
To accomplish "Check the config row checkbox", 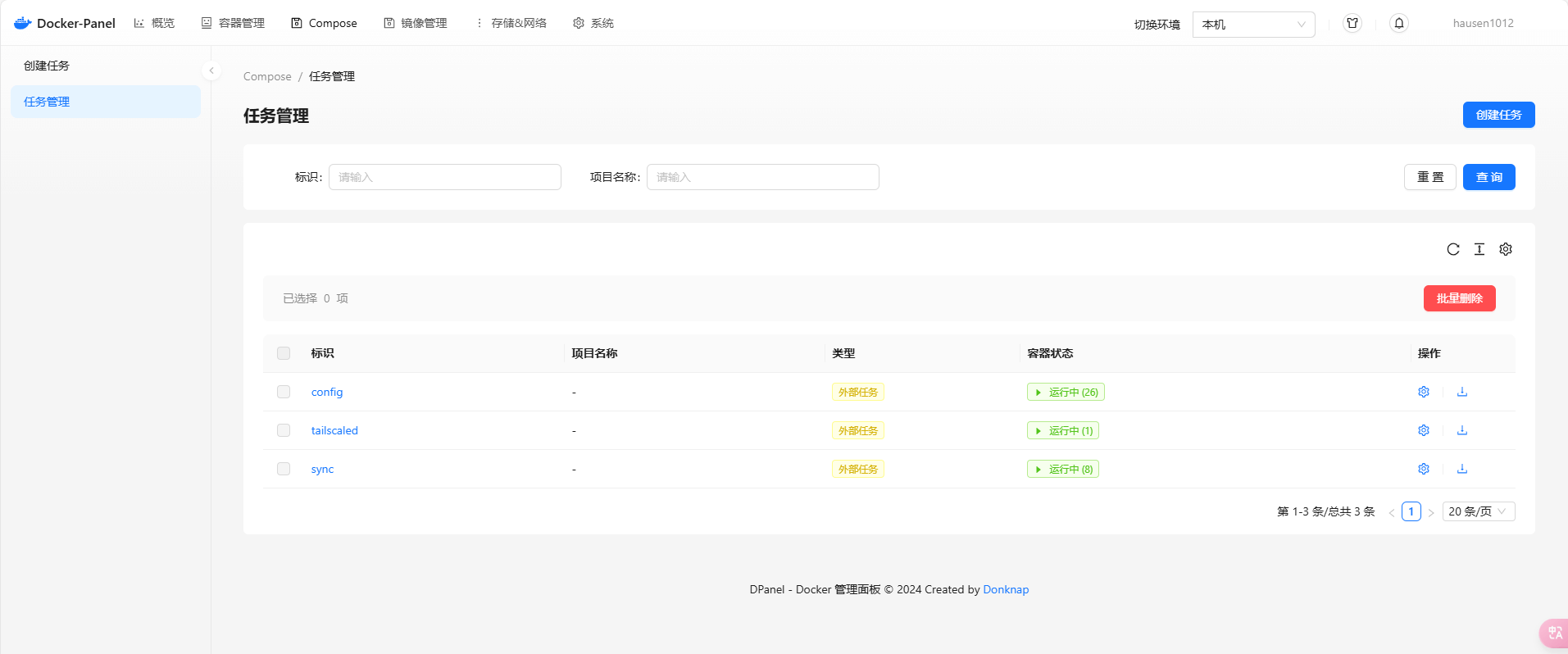I will pyautogui.click(x=284, y=392).
